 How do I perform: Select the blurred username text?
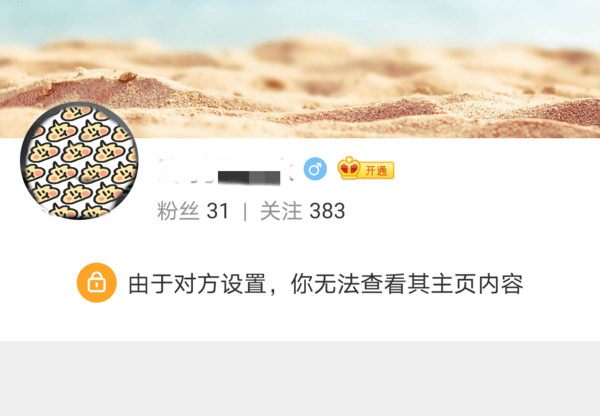226,170
